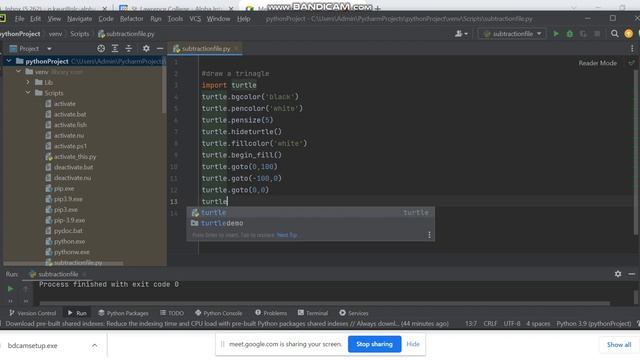Image resolution: width=640 pixels, height=360 pixels.
Task: Click Python 3.9 interpreter status item
Action: [593, 324]
